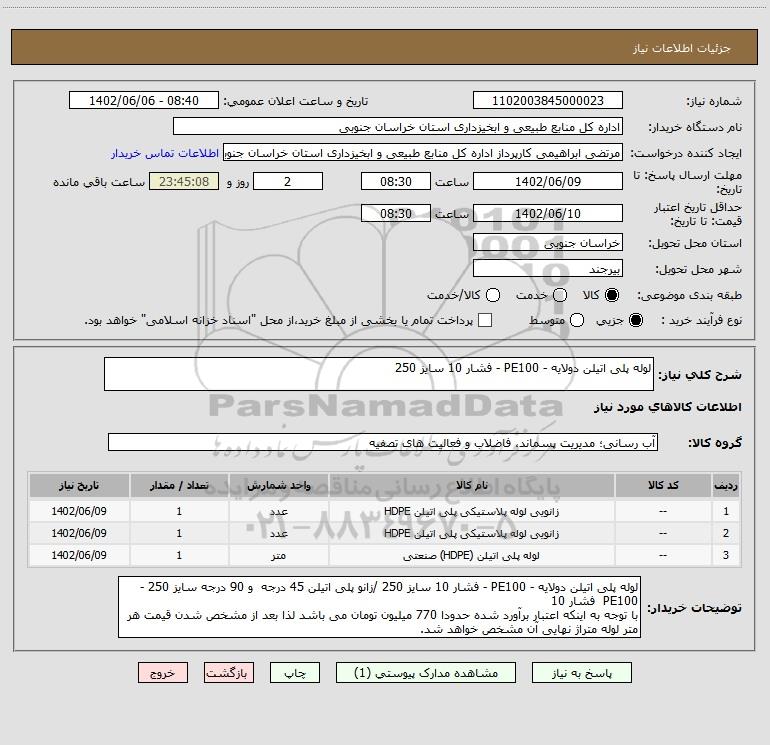This screenshot has width=770, height=745.
Task: Click نام کالا column header
Action: tap(471, 486)
